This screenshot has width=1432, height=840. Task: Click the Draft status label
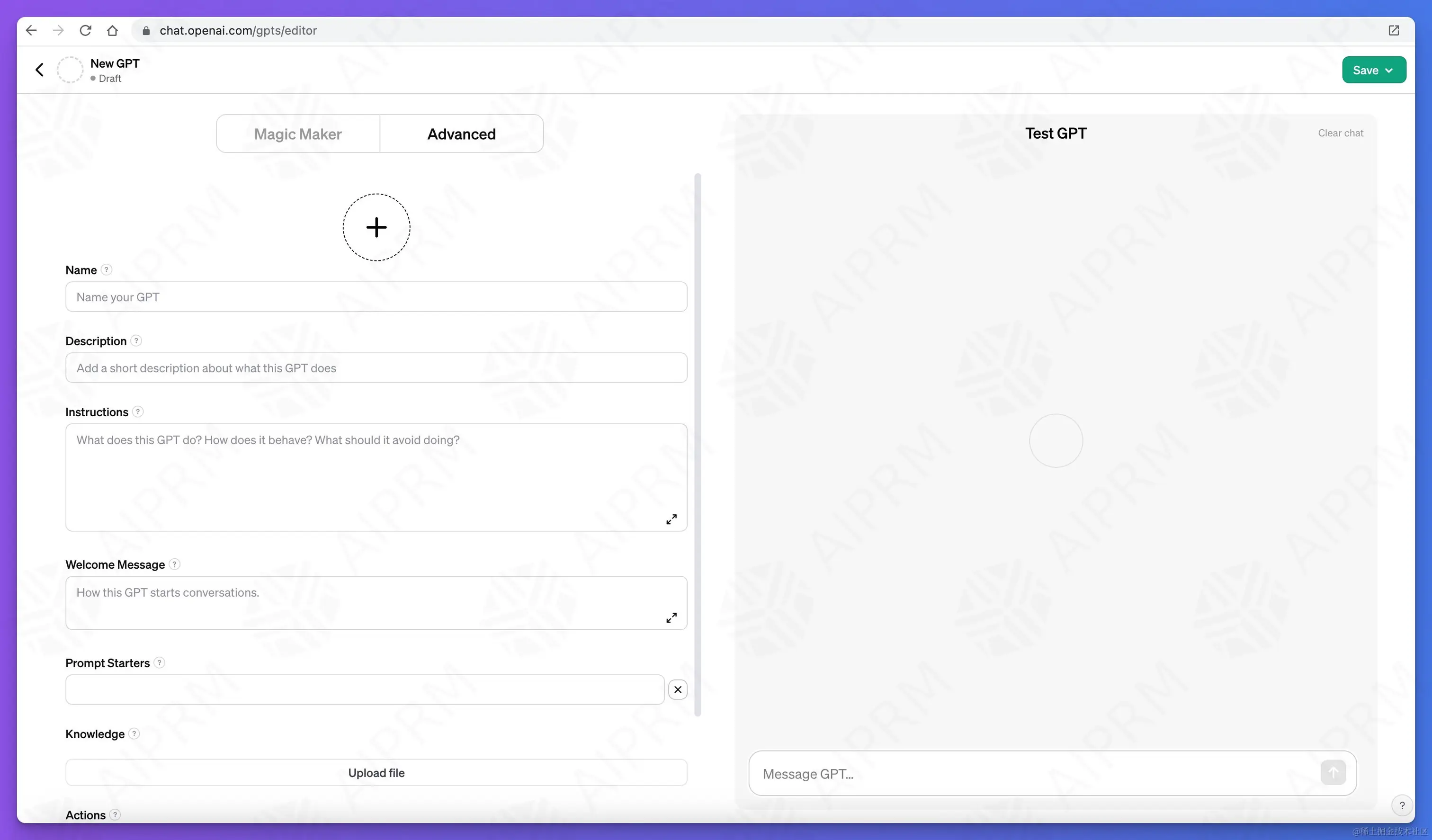coord(110,79)
